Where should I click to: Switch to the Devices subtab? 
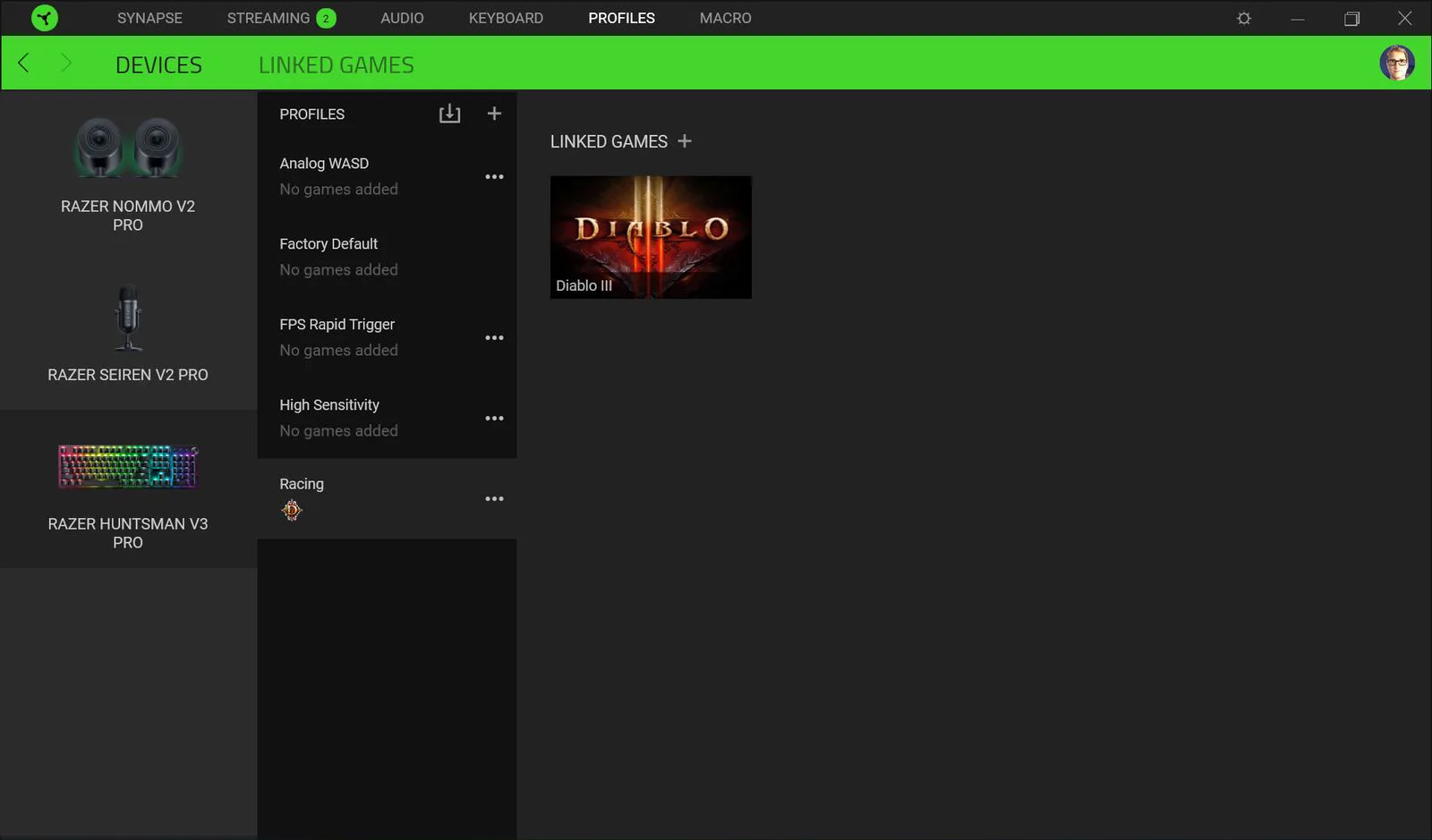tap(158, 64)
